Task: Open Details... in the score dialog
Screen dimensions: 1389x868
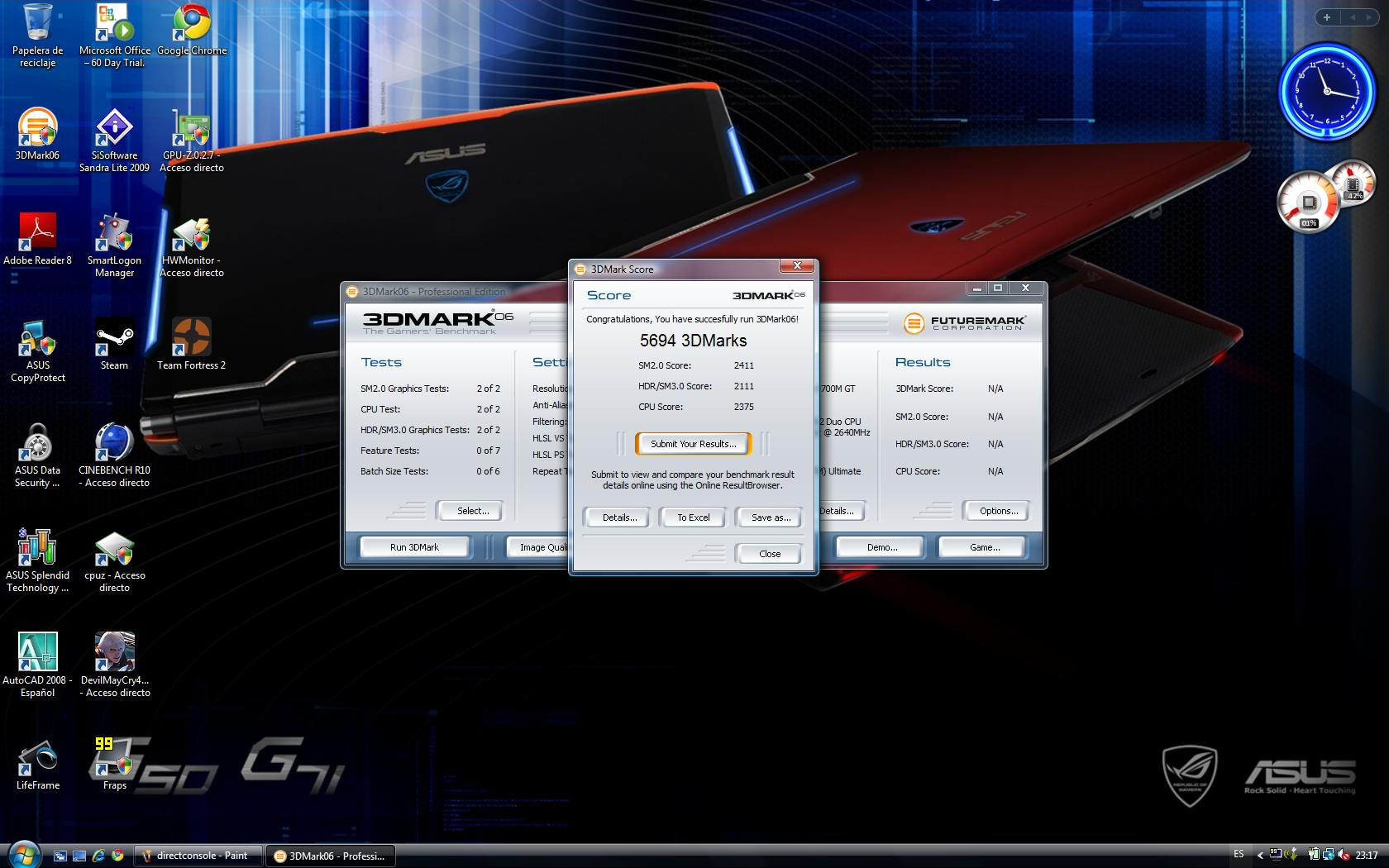Action: tap(619, 517)
